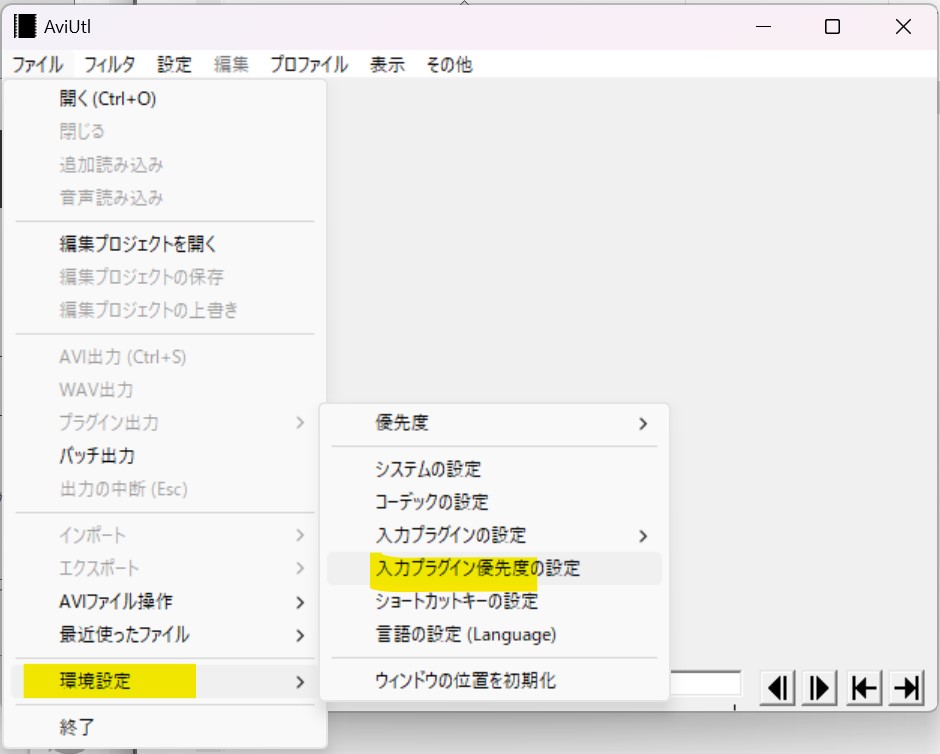This screenshot has width=940, height=754.
Task: Expand the AVIファイル操作 submenu
Action: tap(165, 601)
